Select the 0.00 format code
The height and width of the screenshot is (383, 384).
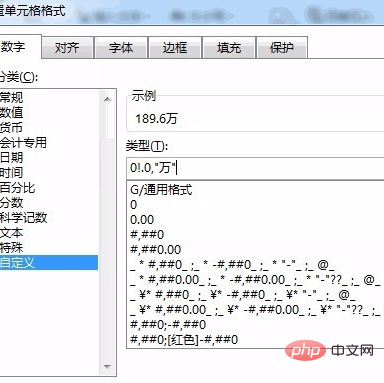pyautogui.click(x=256, y=220)
